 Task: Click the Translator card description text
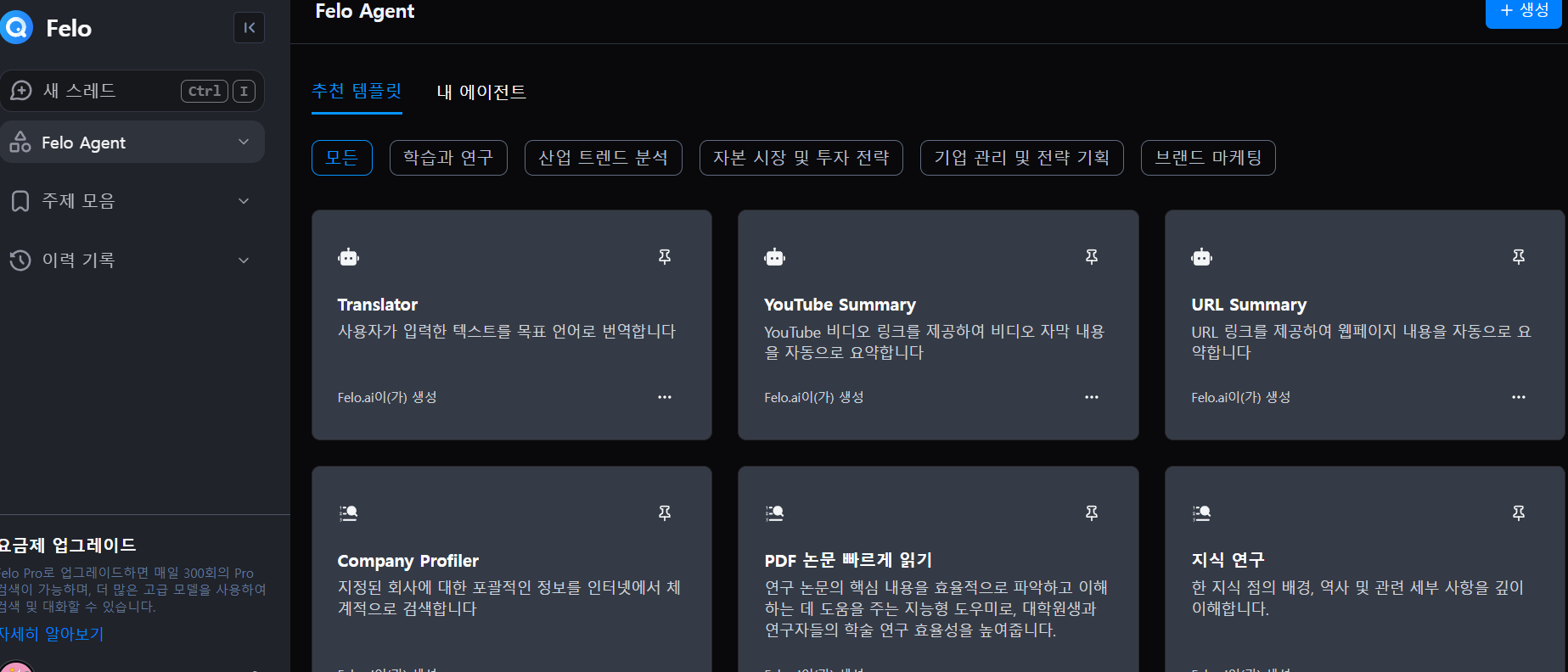tap(507, 331)
